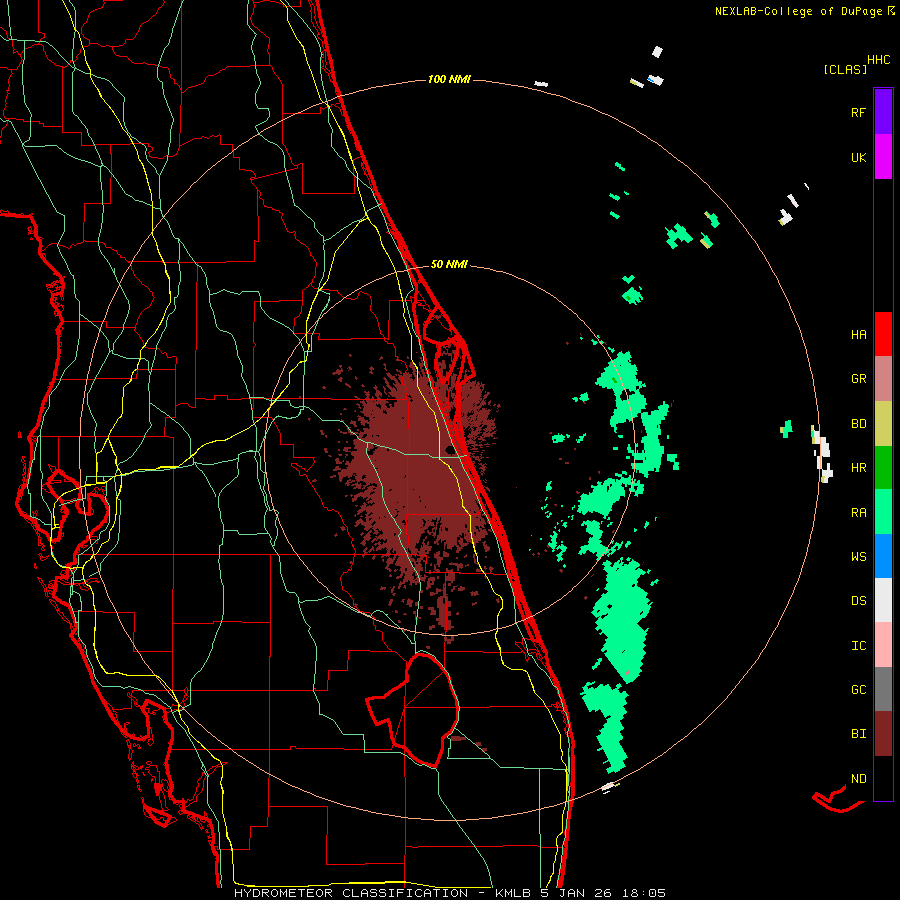
Task: Click the salmon GR legend swatch
Action: pyautogui.click(x=883, y=378)
